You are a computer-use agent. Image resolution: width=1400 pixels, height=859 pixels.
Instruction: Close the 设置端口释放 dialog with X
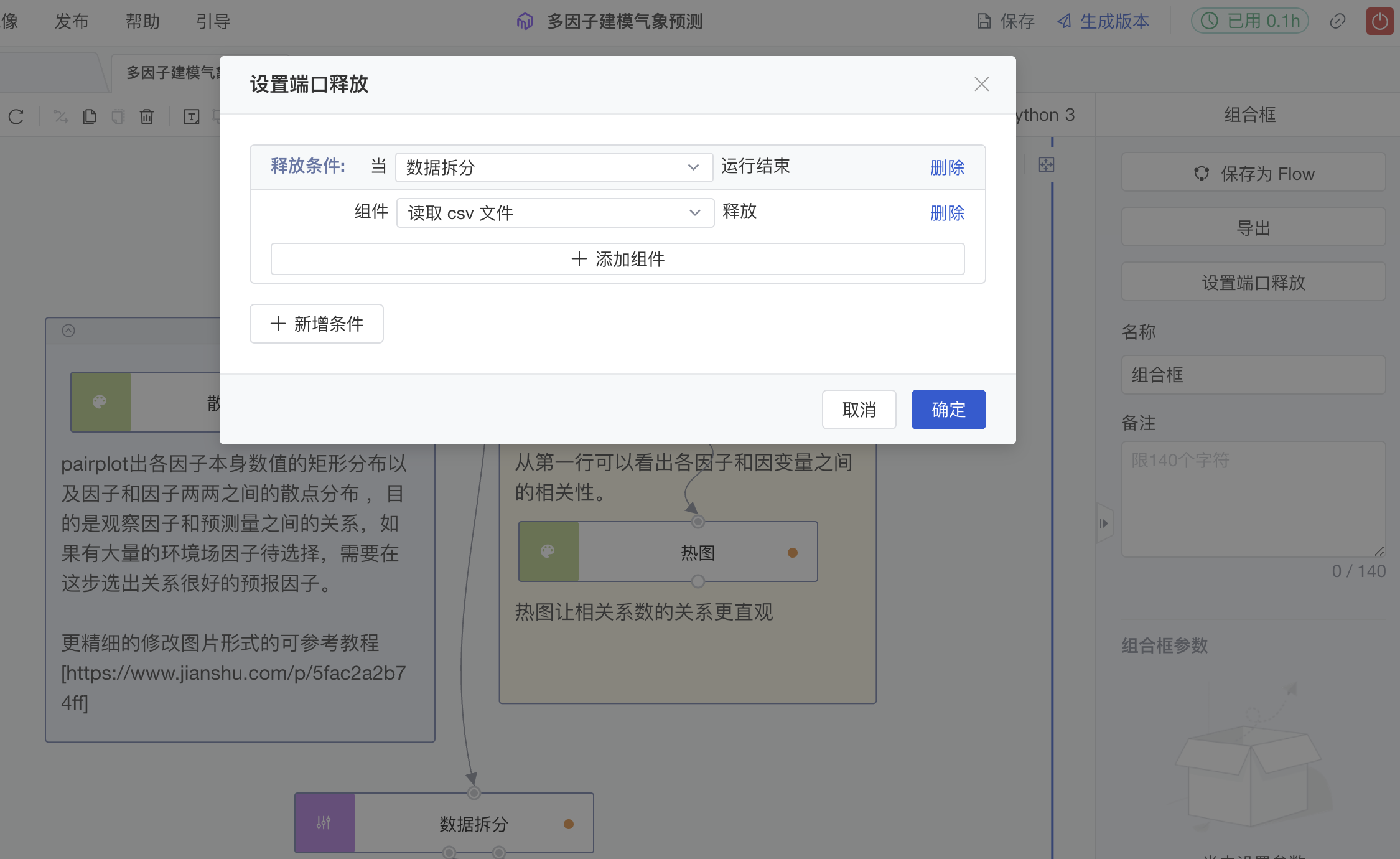point(981,84)
